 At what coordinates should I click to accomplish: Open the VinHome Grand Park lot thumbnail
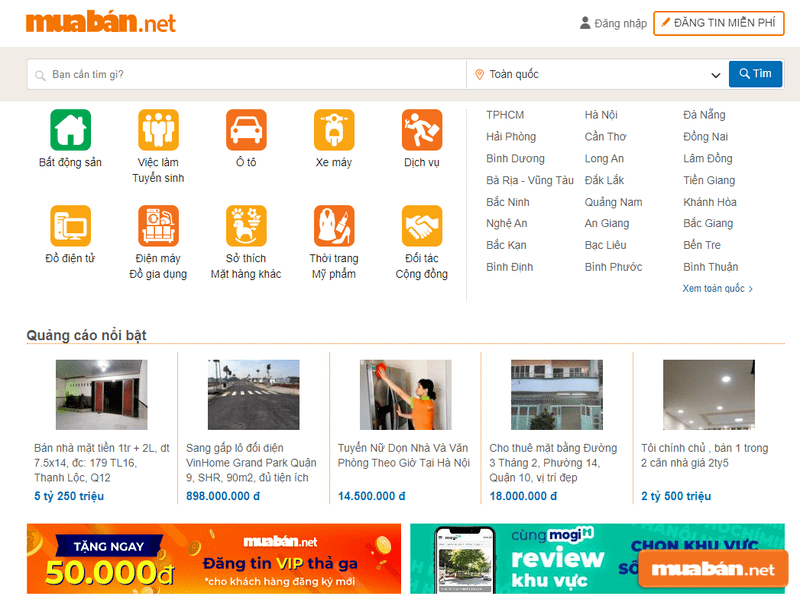254,395
